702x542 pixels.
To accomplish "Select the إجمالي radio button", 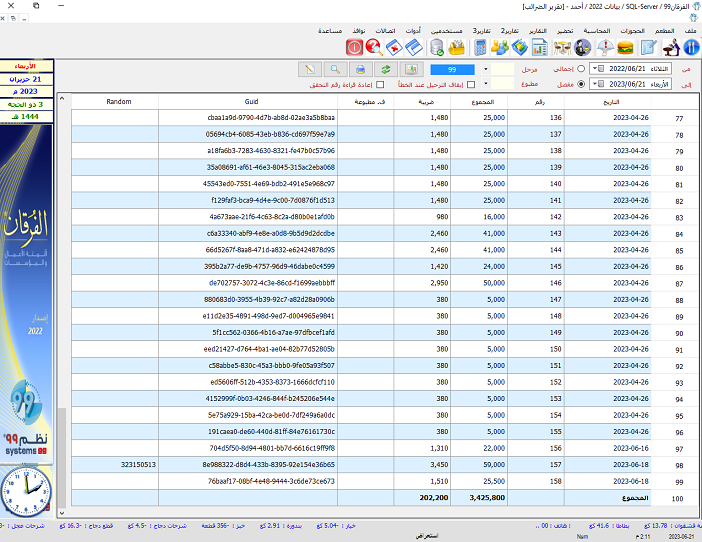I will pos(582,69).
